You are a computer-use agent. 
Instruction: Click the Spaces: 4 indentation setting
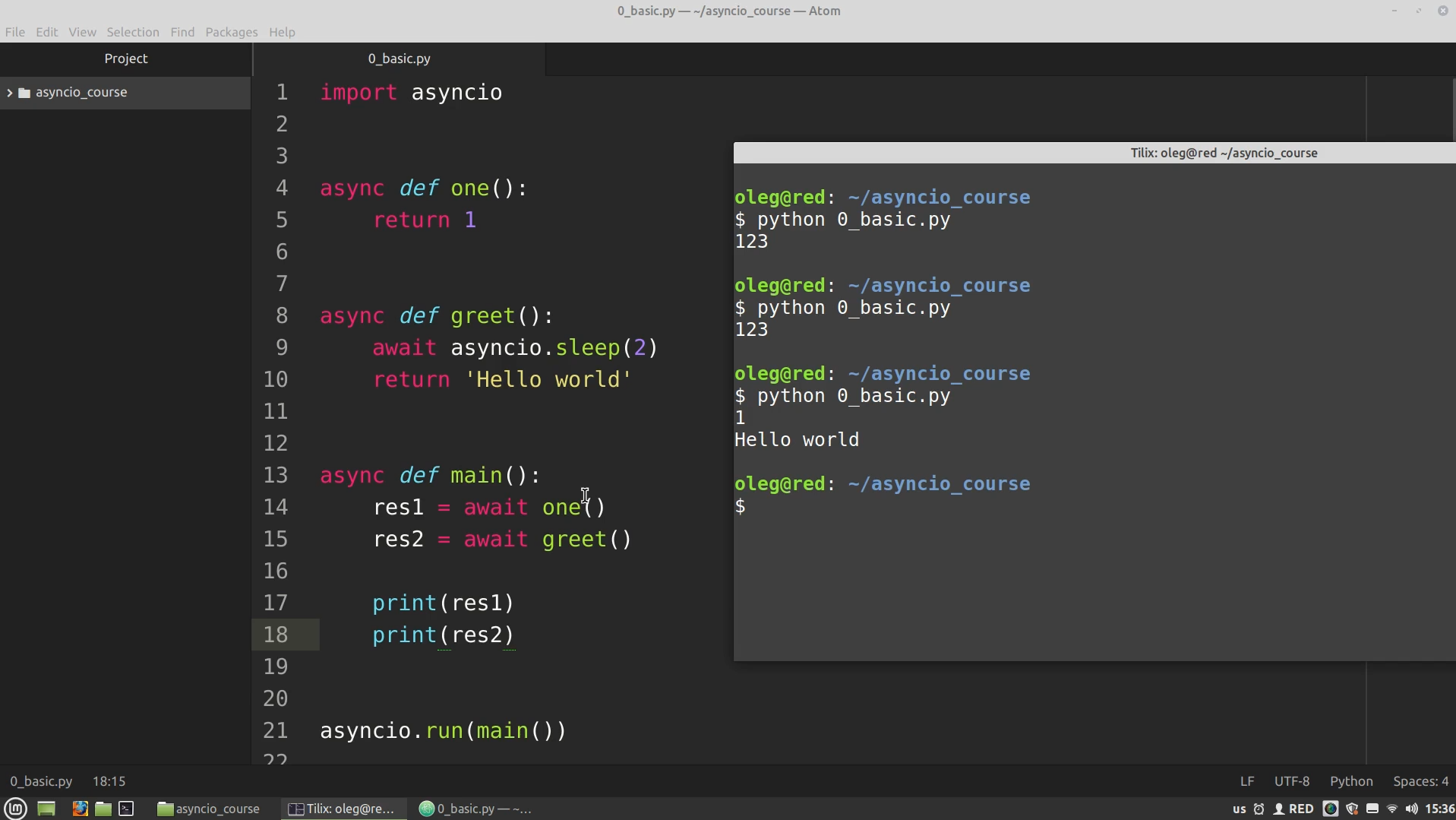(x=1420, y=781)
